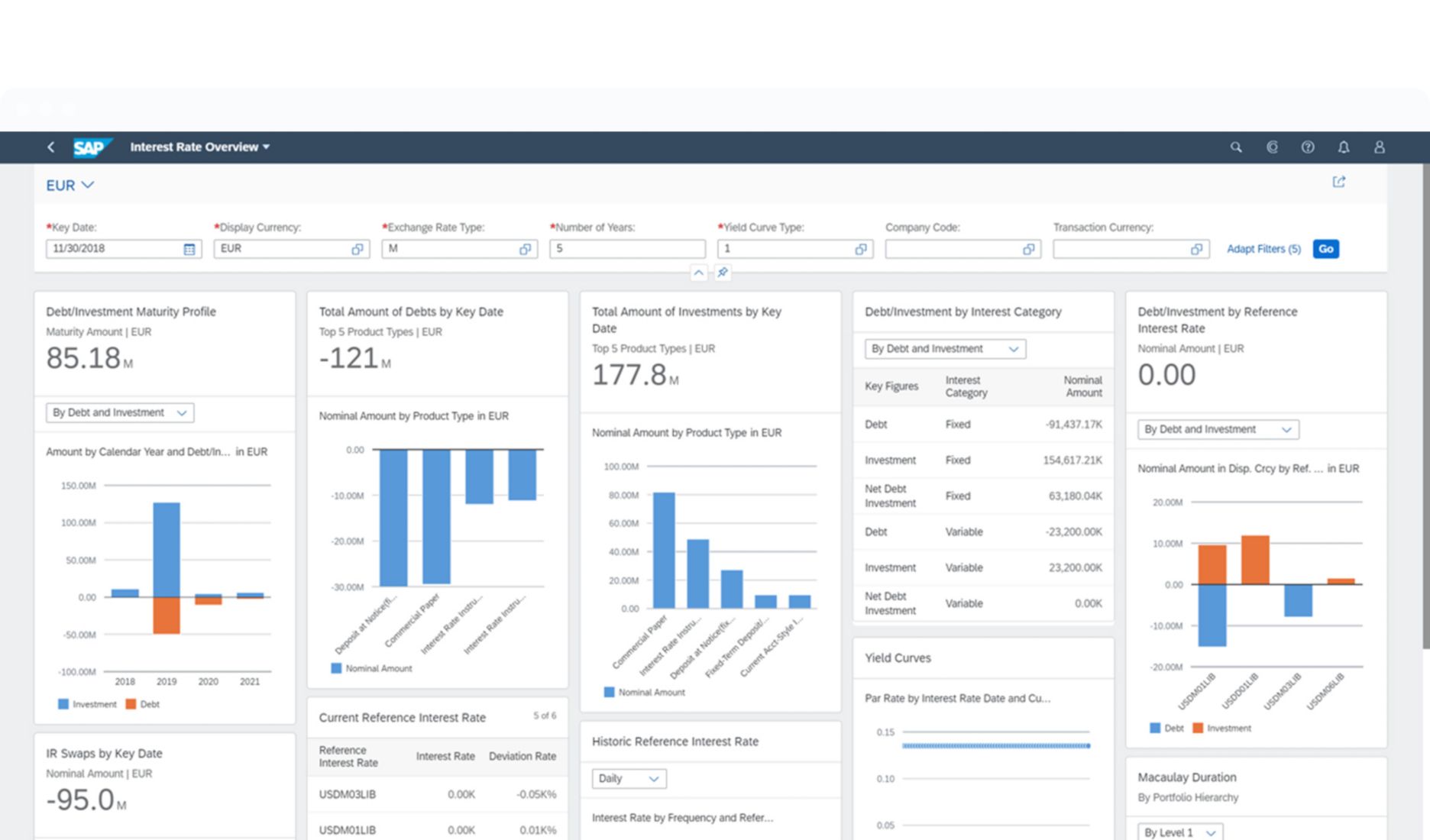Click the share icon near EUR variant
Viewport: 1430px width, 840px height.
pos(1338,182)
